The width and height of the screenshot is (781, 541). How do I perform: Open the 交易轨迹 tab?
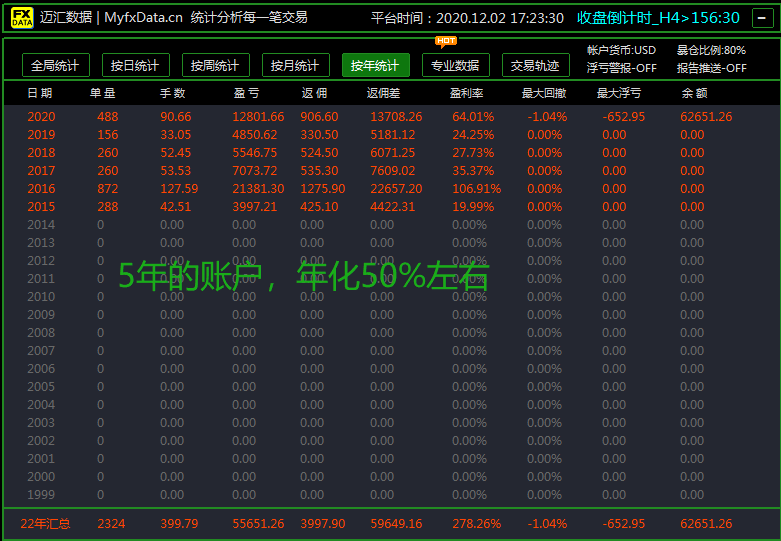click(535, 65)
